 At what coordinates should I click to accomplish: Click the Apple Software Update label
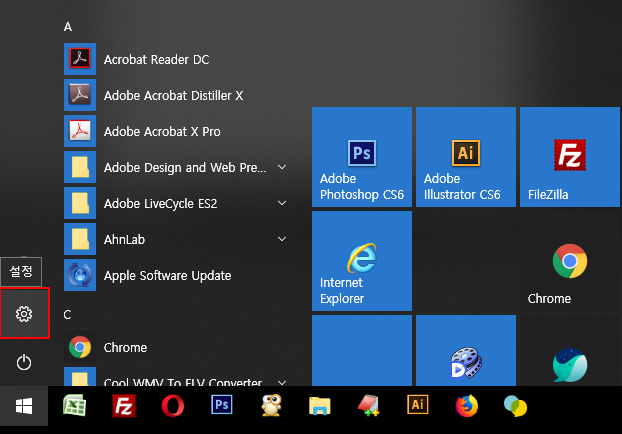(x=167, y=276)
